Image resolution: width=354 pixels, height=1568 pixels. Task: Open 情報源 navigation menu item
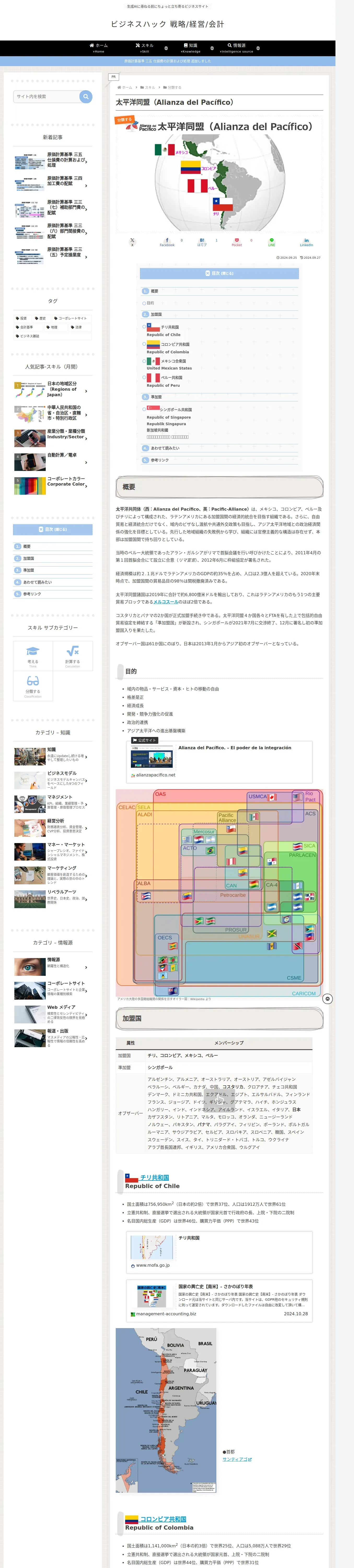(x=237, y=48)
